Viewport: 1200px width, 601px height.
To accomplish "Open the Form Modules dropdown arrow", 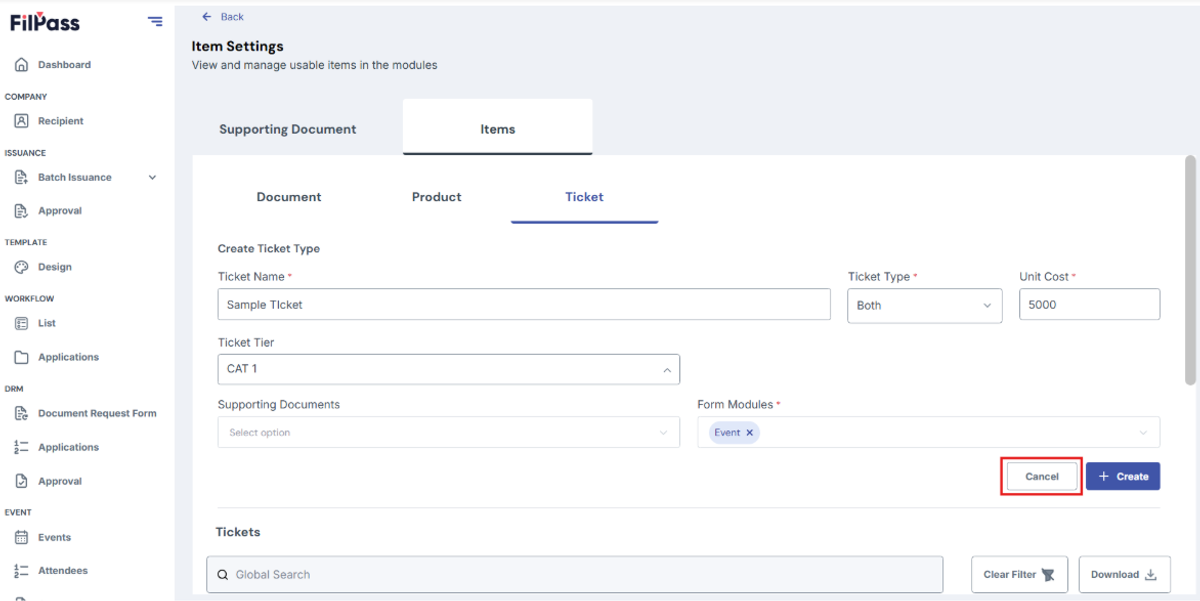I will point(1144,433).
